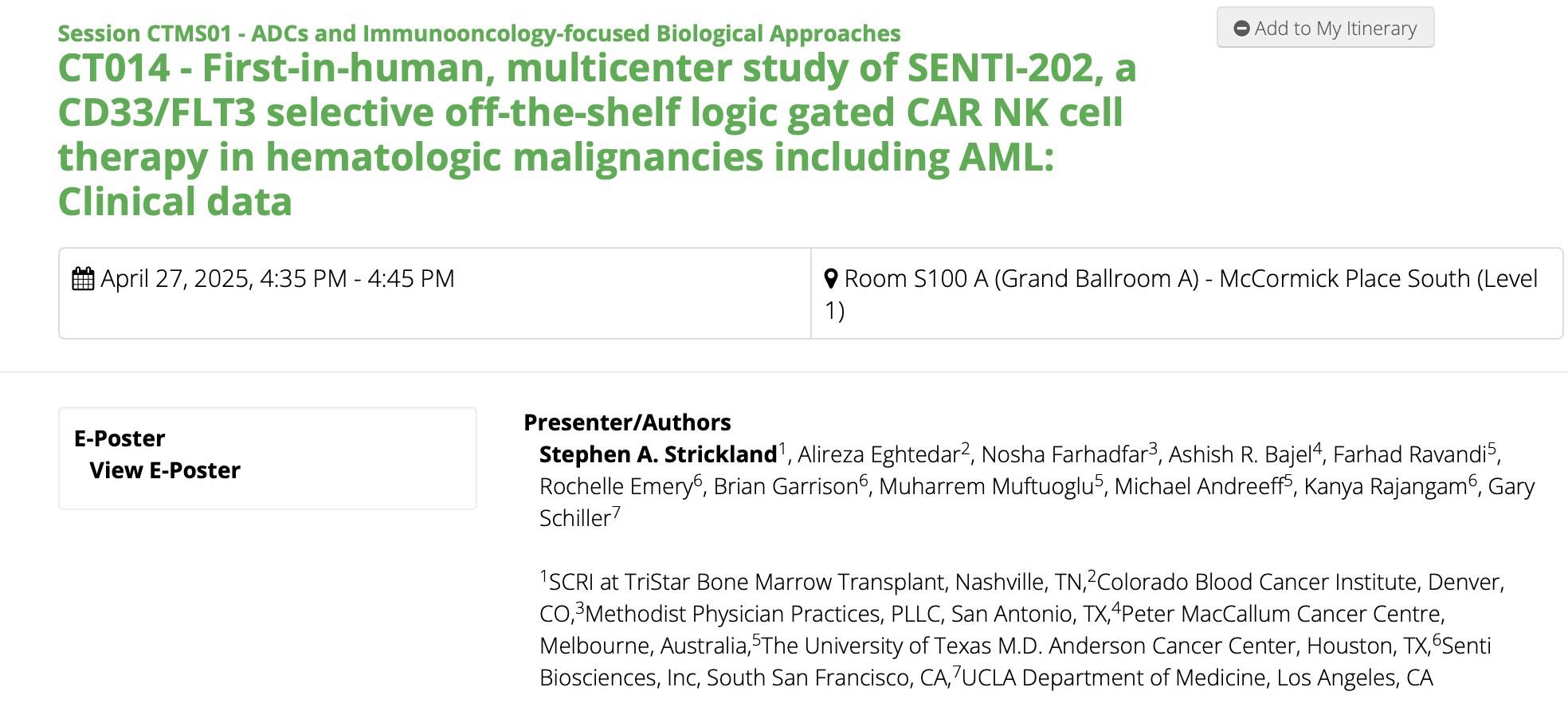Click the map pin icon beside Room S100 A

[831, 279]
